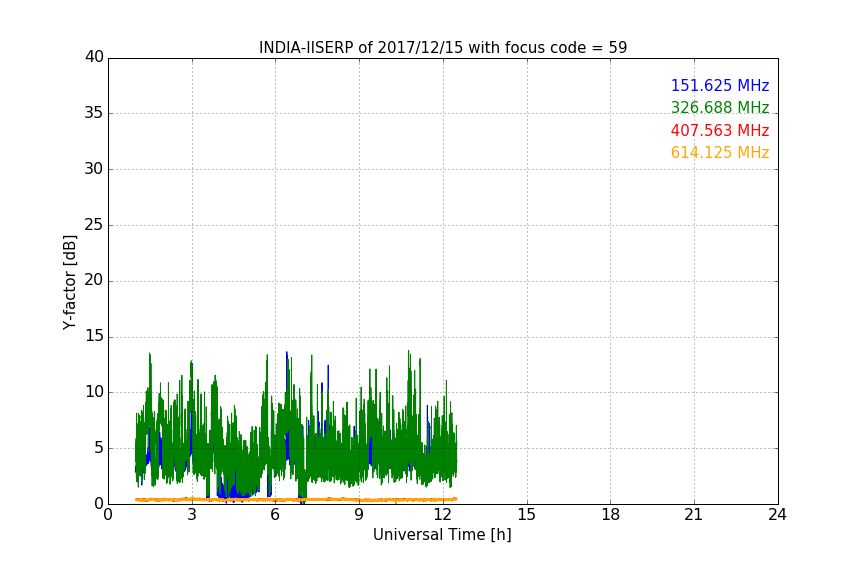Image resolution: width=864 pixels, height=576 pixels.
Task: Click the x-axis tick label 24
Action: click(777, 515)
